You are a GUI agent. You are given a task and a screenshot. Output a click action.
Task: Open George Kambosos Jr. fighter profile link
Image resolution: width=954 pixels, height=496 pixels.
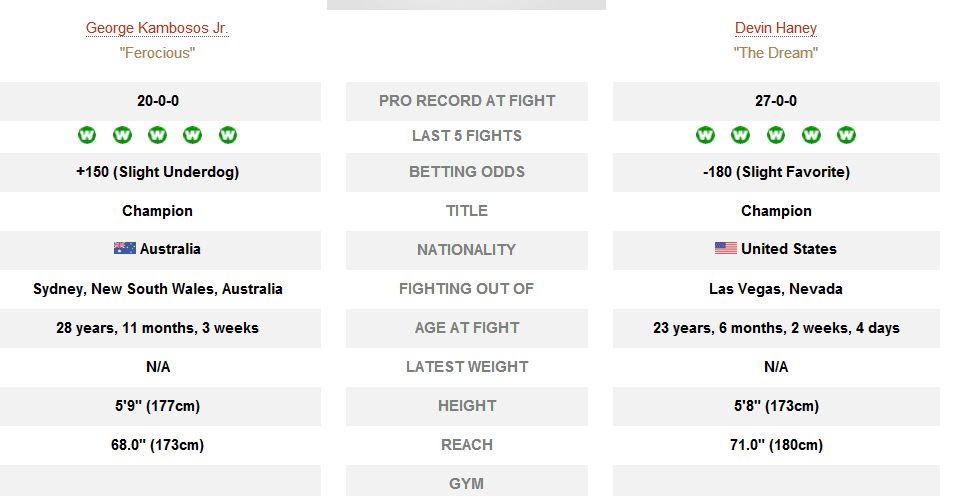click(x=157, y=28)
